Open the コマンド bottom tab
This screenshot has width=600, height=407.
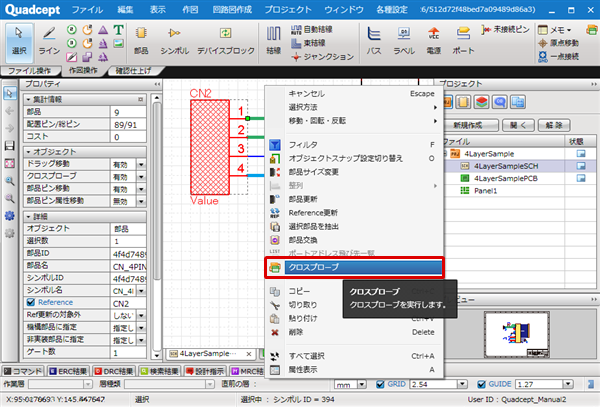[23, 371]
